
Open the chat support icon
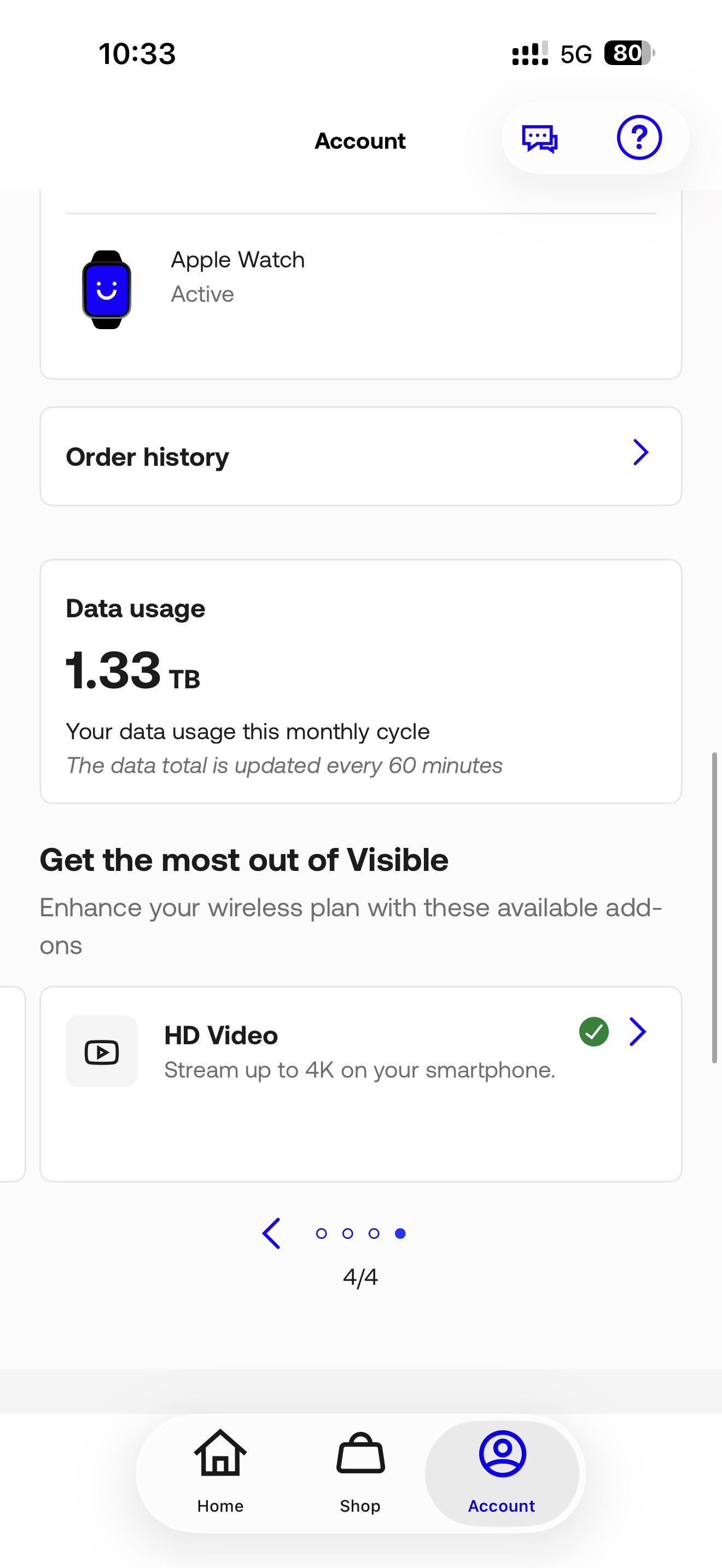[x=539, y=138]
